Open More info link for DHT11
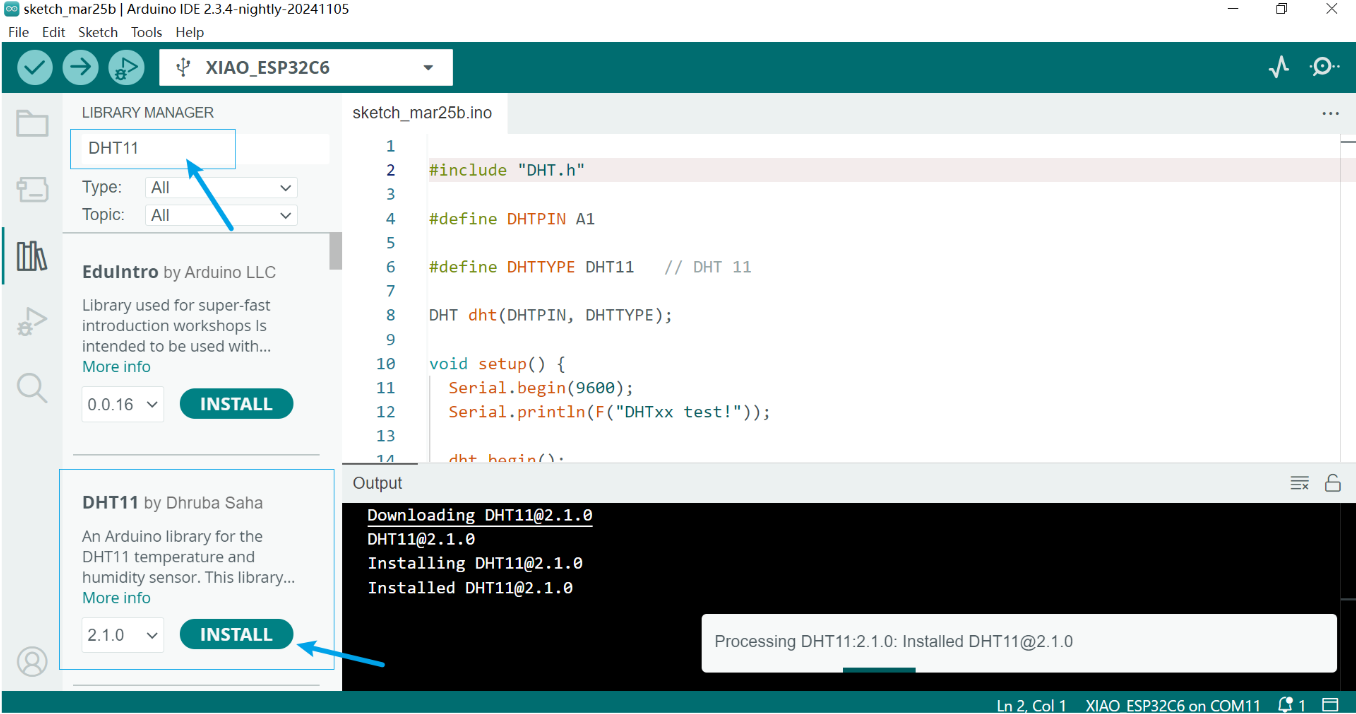 tap(116, 598)
